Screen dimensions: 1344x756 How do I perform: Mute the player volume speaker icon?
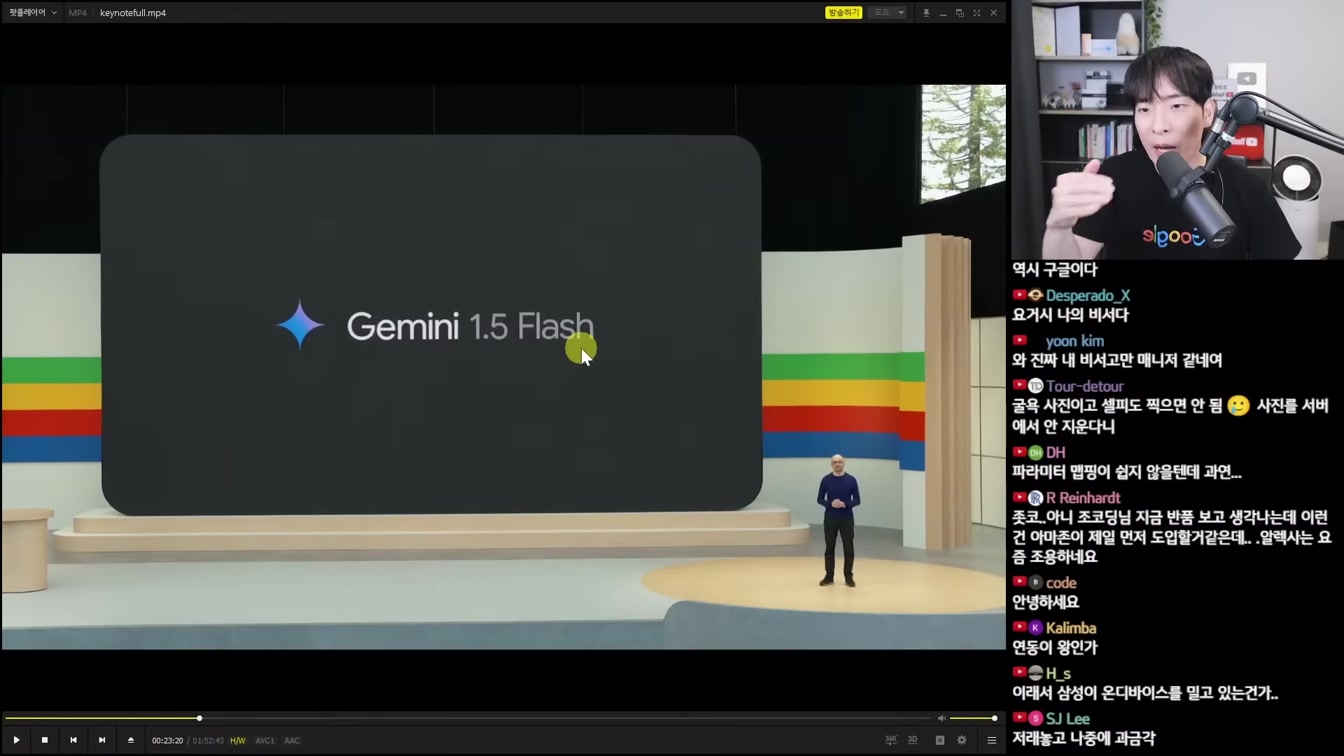(941, 718)
